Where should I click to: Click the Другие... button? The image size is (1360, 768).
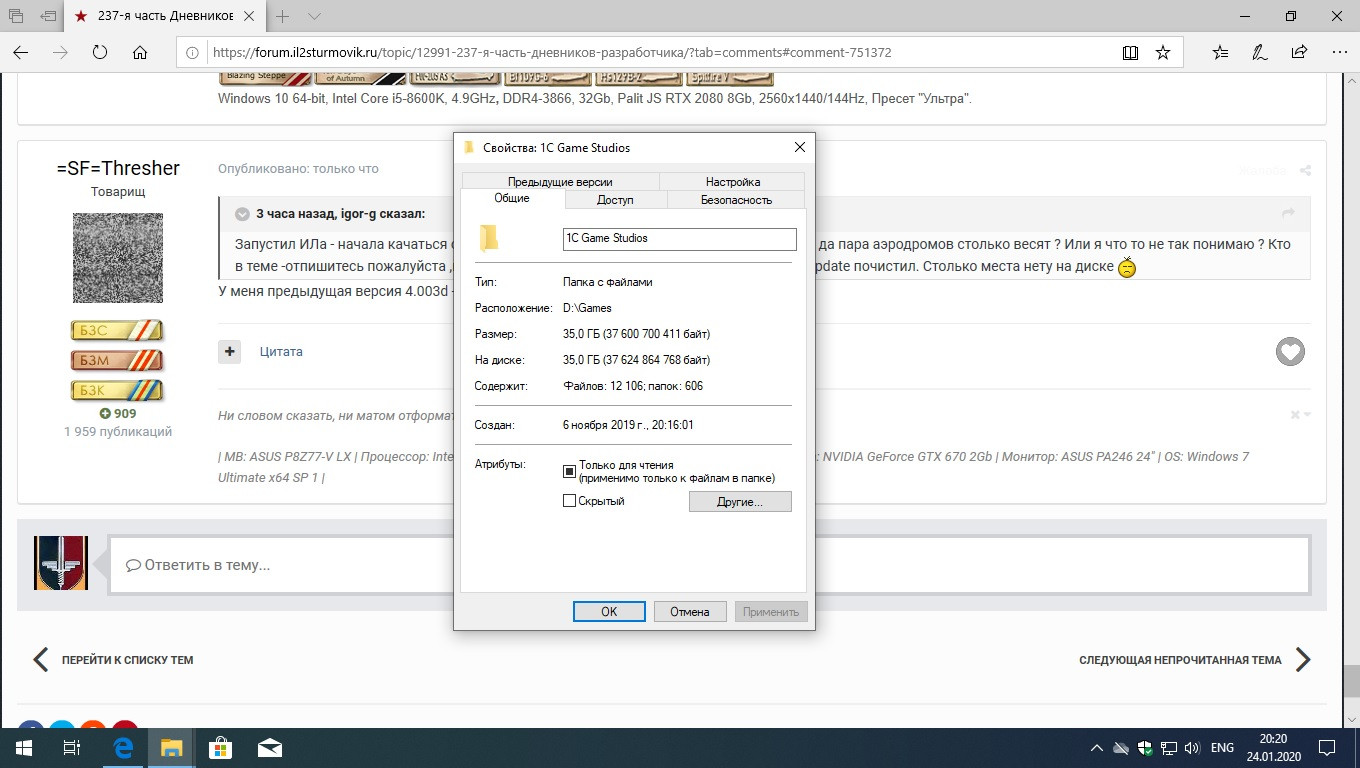740,501
